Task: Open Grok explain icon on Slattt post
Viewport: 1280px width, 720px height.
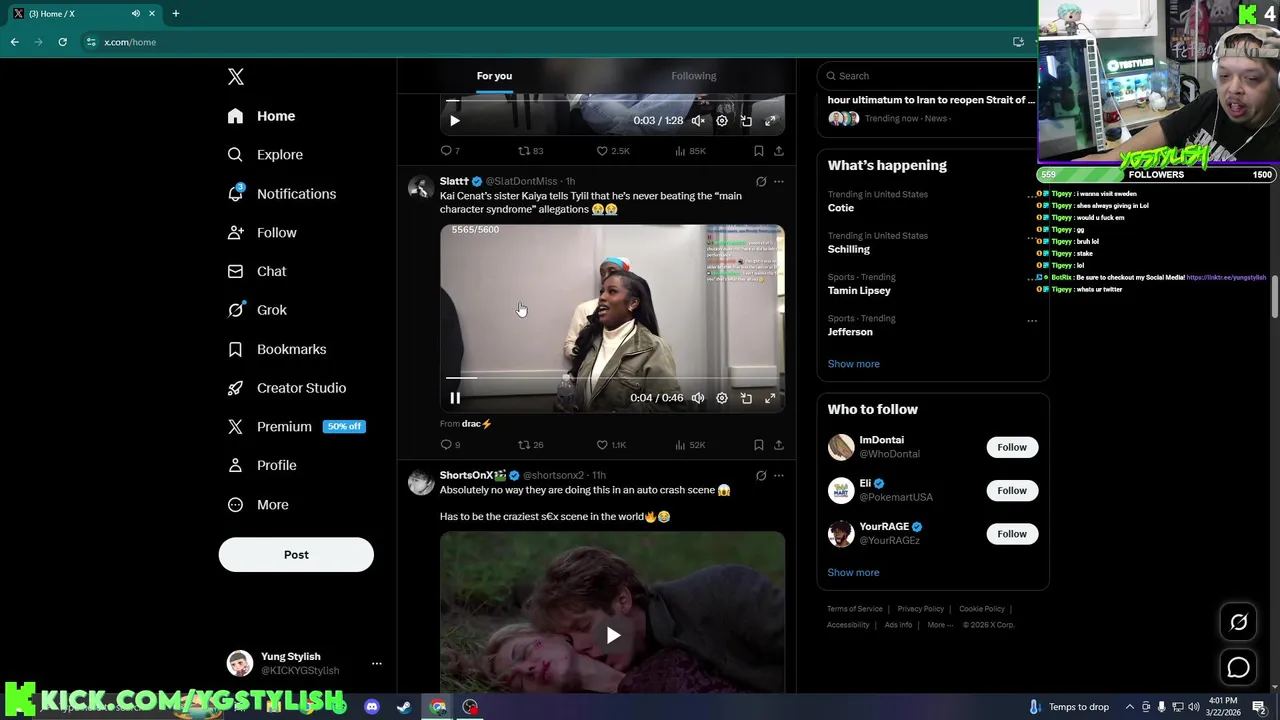Action: 761,182
